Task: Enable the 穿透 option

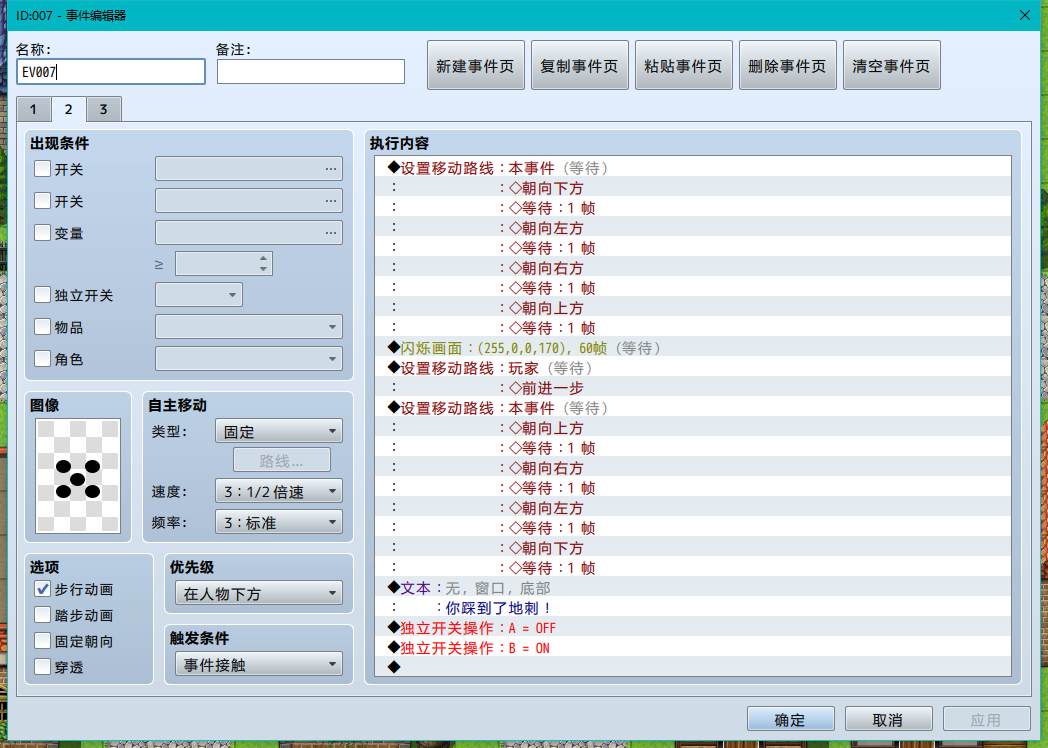Action: 42,667
